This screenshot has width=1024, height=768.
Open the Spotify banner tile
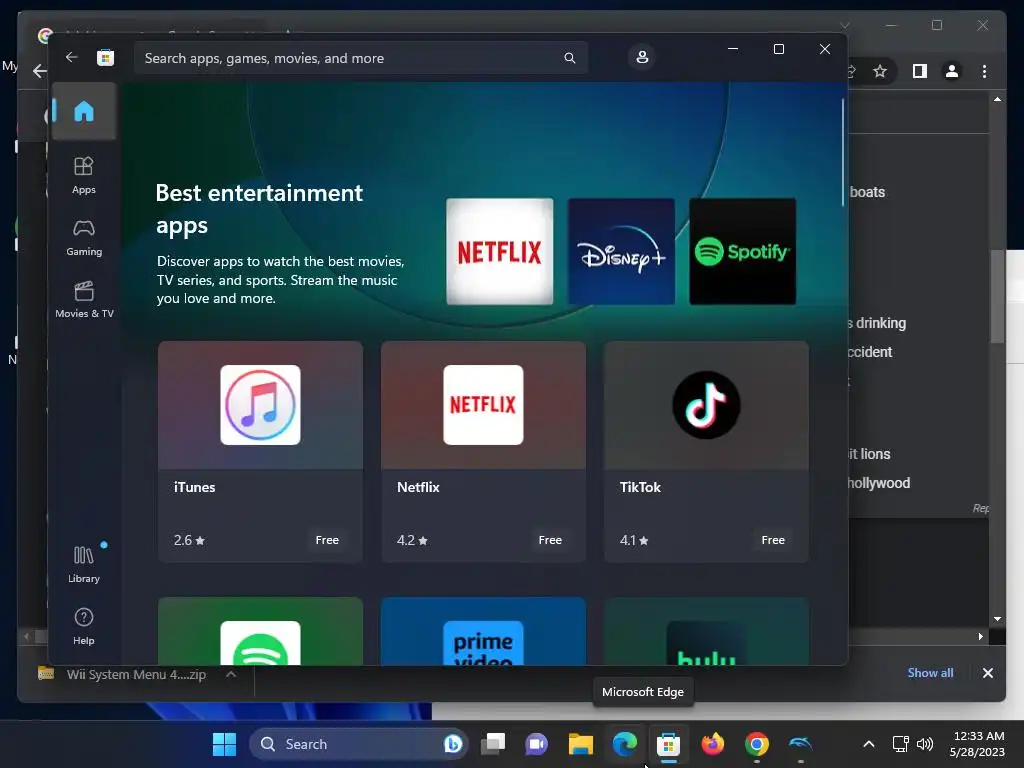click(x=743, y=251)
